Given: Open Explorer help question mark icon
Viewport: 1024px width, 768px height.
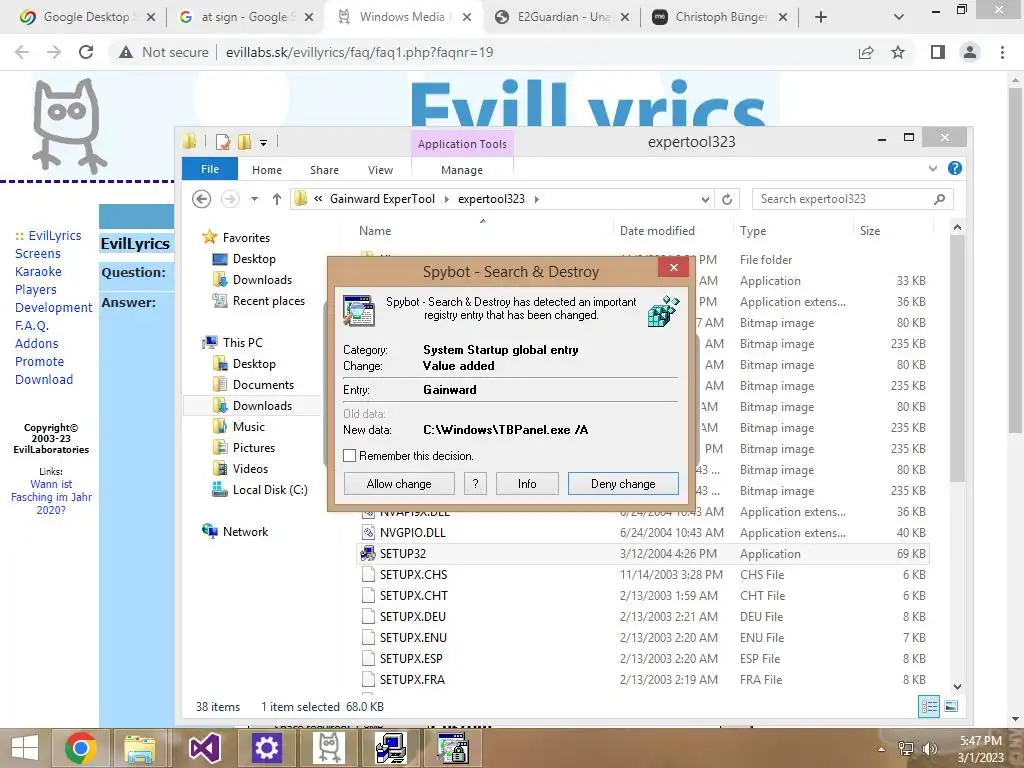Looking at the screenshot, I should tap(954, 168).
